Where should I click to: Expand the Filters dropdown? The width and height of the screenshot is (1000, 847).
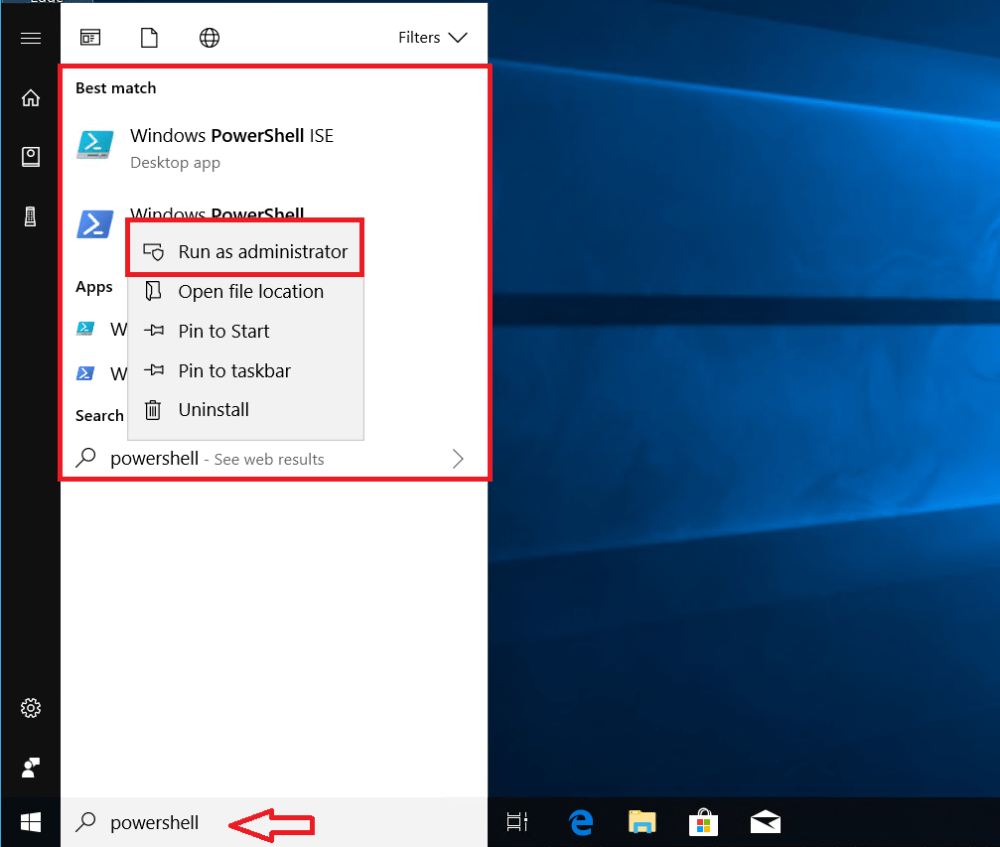coord(432,38)
